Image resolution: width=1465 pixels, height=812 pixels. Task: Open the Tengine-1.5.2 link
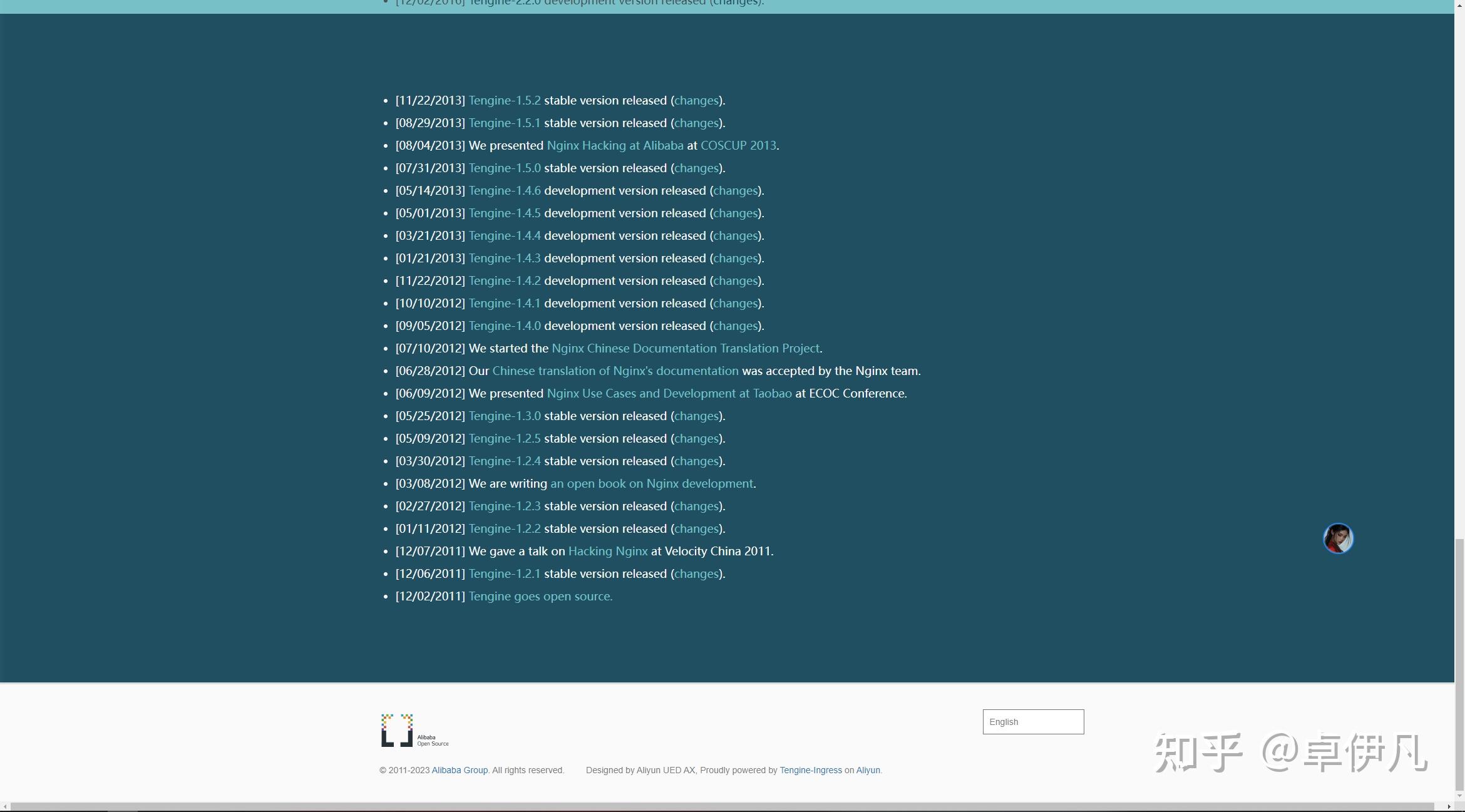click(x=504, y=101)
